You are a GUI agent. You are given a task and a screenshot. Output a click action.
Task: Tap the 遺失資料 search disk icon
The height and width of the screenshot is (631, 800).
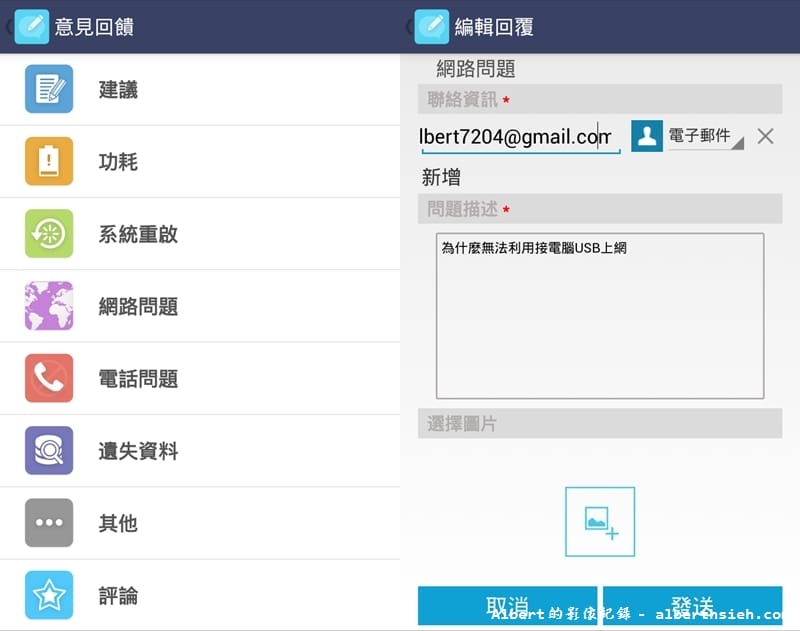point(49,450)
